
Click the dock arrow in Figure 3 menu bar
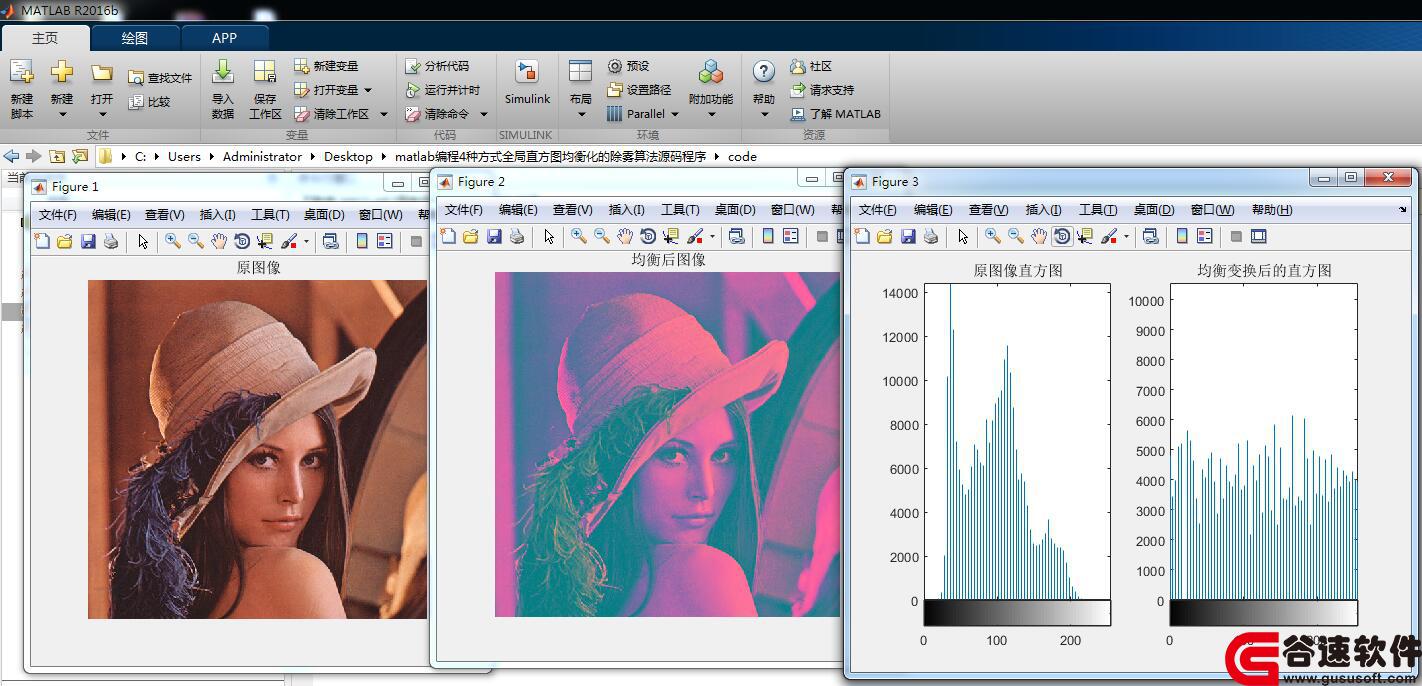pyautogui.click(x=1403, y=209)
